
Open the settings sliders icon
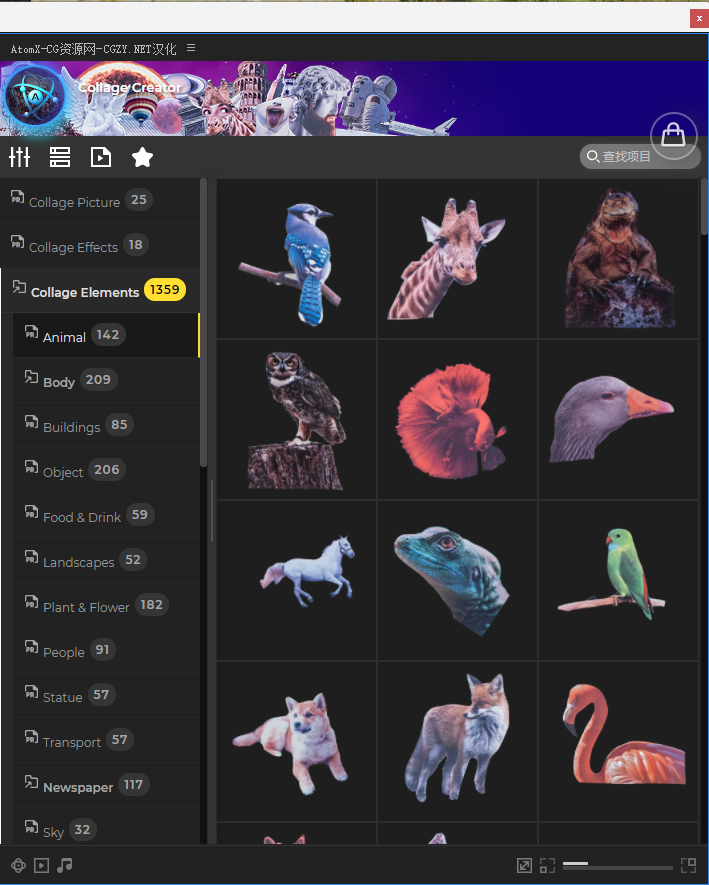tap(19, 157)
